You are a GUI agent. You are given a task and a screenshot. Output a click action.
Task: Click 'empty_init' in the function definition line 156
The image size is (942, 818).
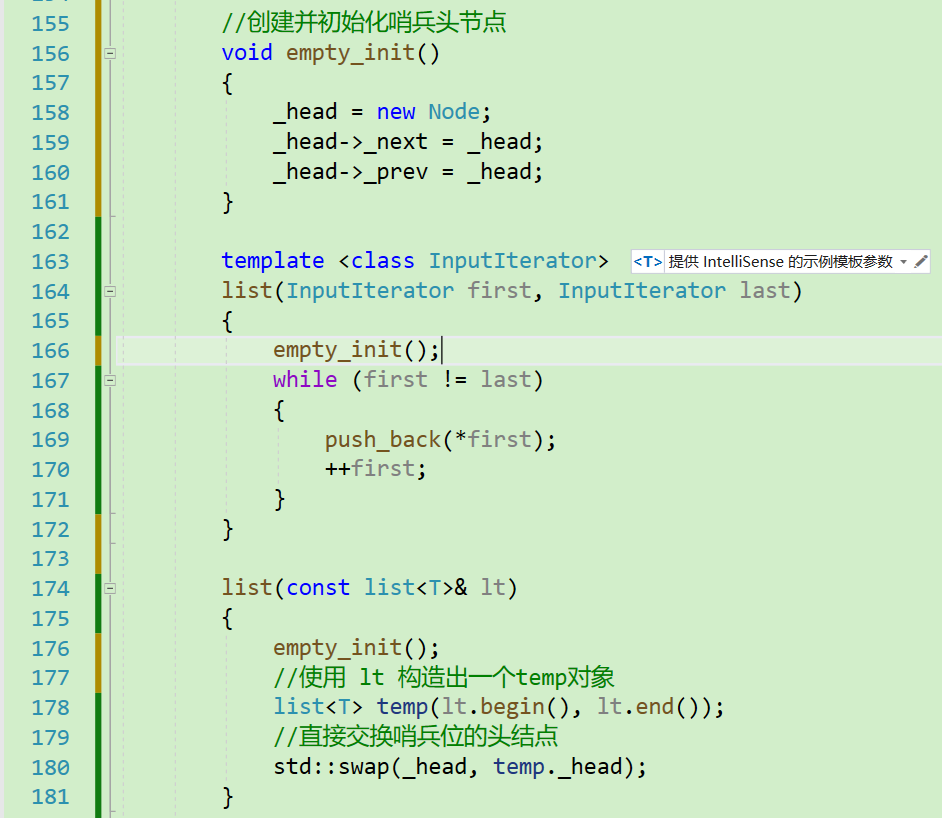[350, 54]
